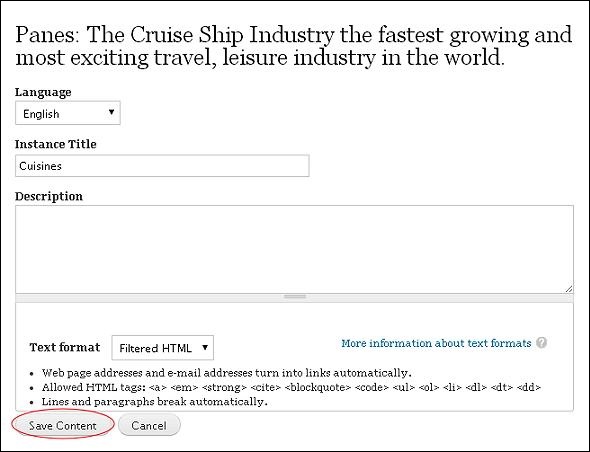Click inside the Description text area
Image resolution: width=590 pixels, height=452 pixels.
[x=294, y=249]
